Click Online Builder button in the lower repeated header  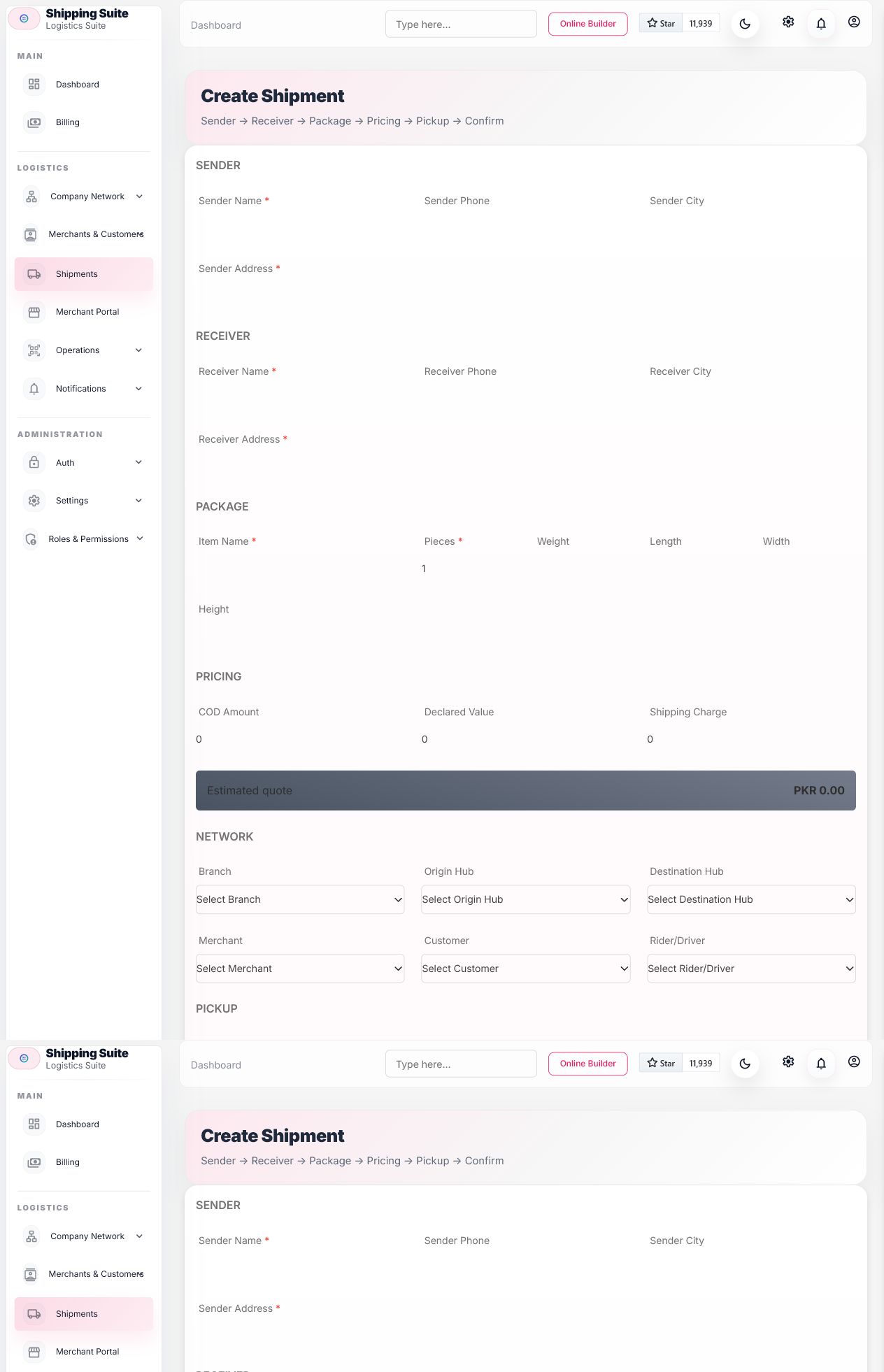point(588,1064)
